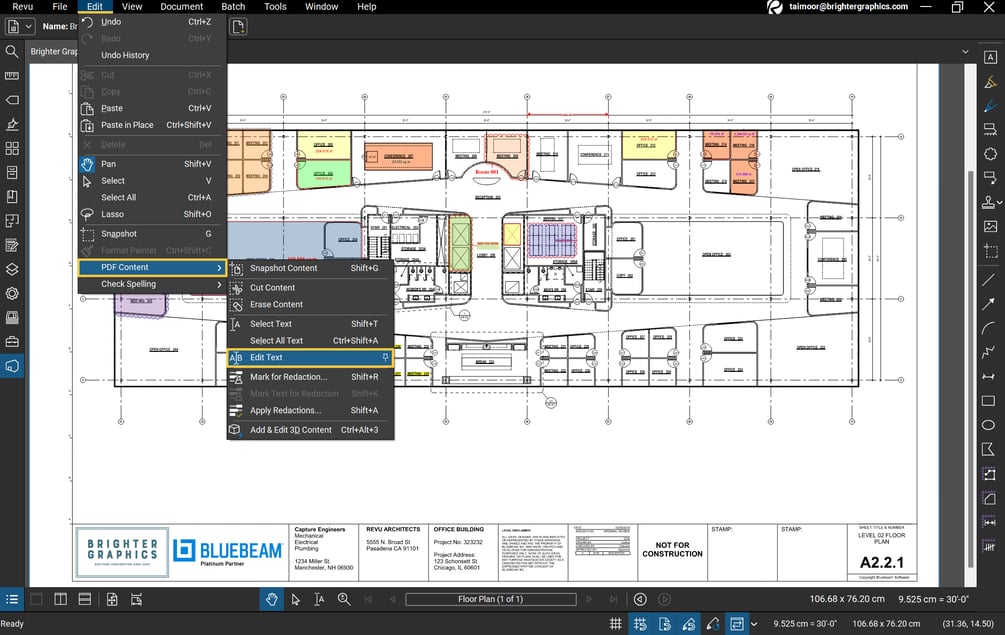
Task: Enable the side-by-side split view layout
Action: tap(60, 600)
